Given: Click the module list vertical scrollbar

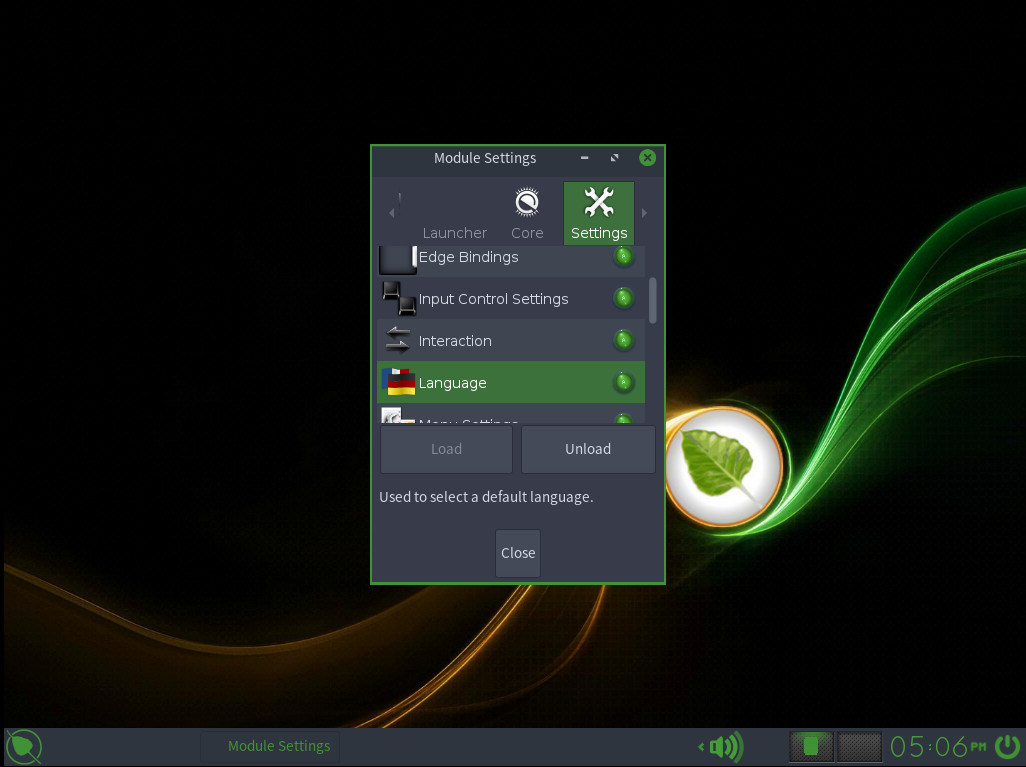Looking at the screenshot, I should pyautogui.click(x=653, y=300).
